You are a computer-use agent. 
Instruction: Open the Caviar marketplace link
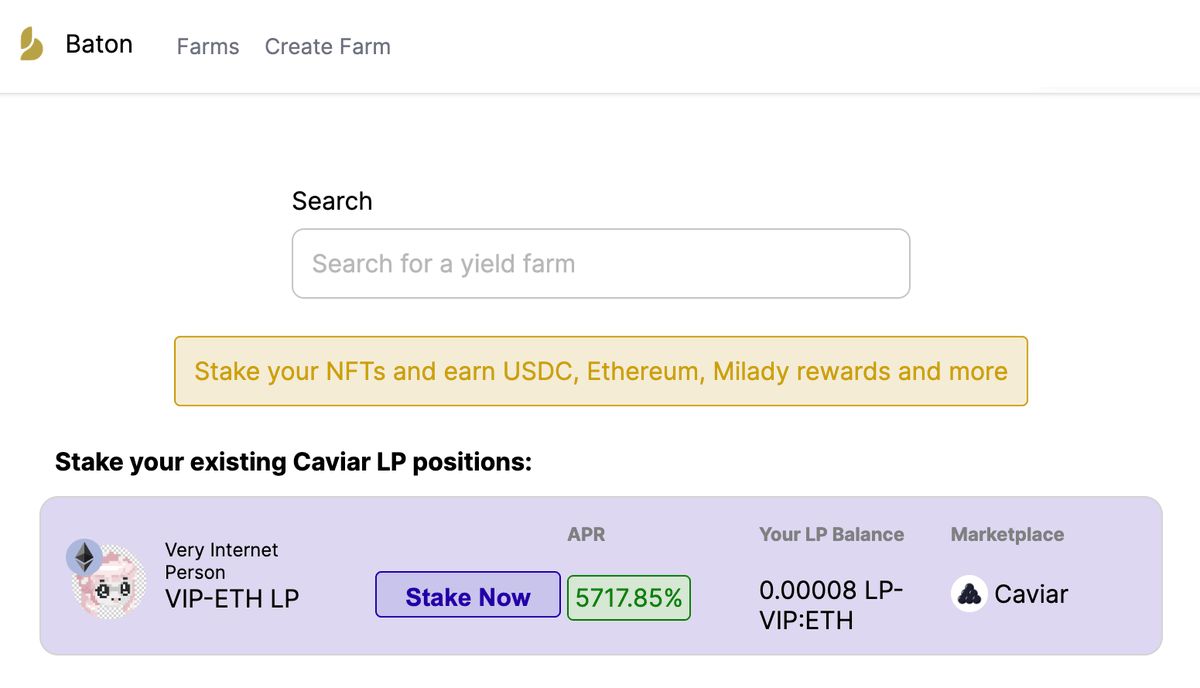[x=1031, y=594]
